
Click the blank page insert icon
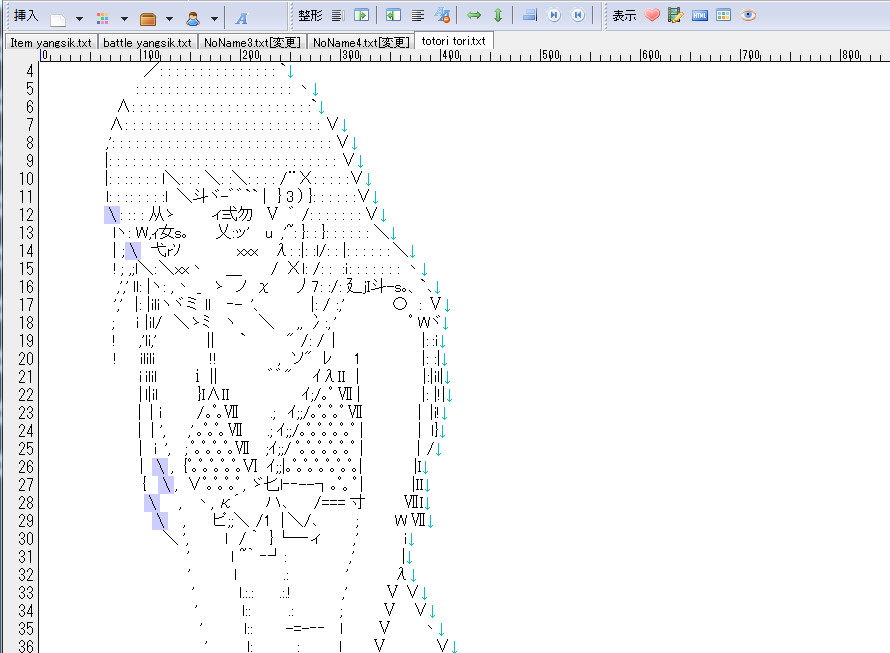[59, 17]
